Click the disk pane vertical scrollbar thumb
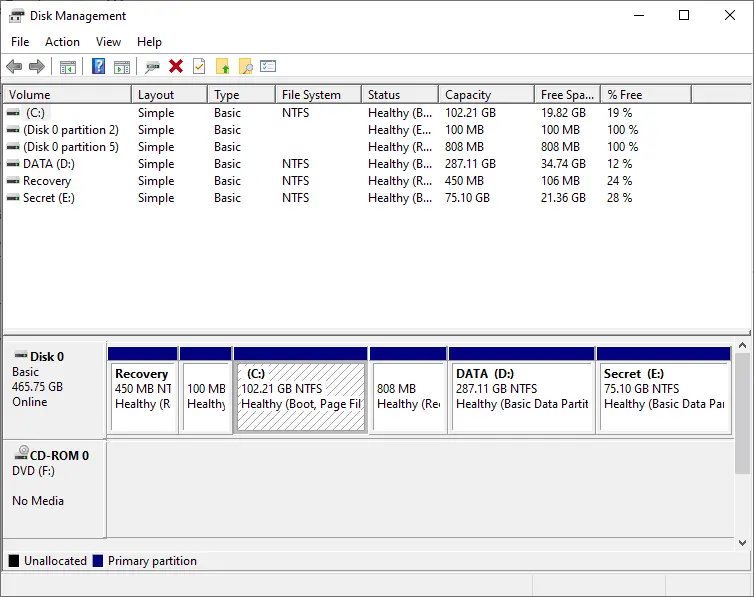The height and width of the screenshot is (597, 754). 742,413
